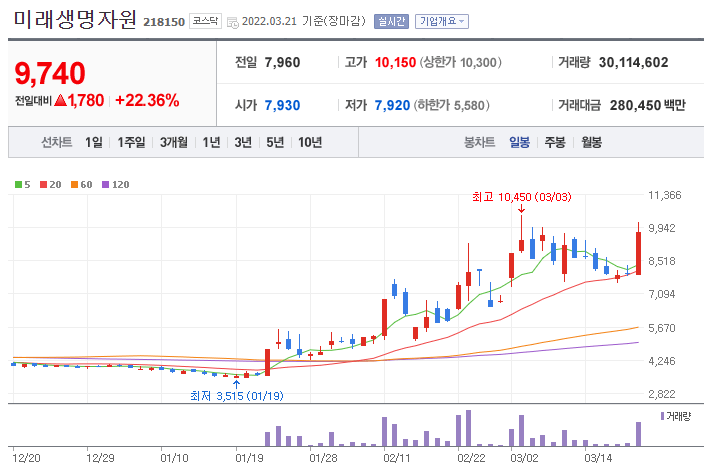704x470 pixels.
Task: Click the 최고 10,450 (03/03) chart label
Action: [522, 197]
